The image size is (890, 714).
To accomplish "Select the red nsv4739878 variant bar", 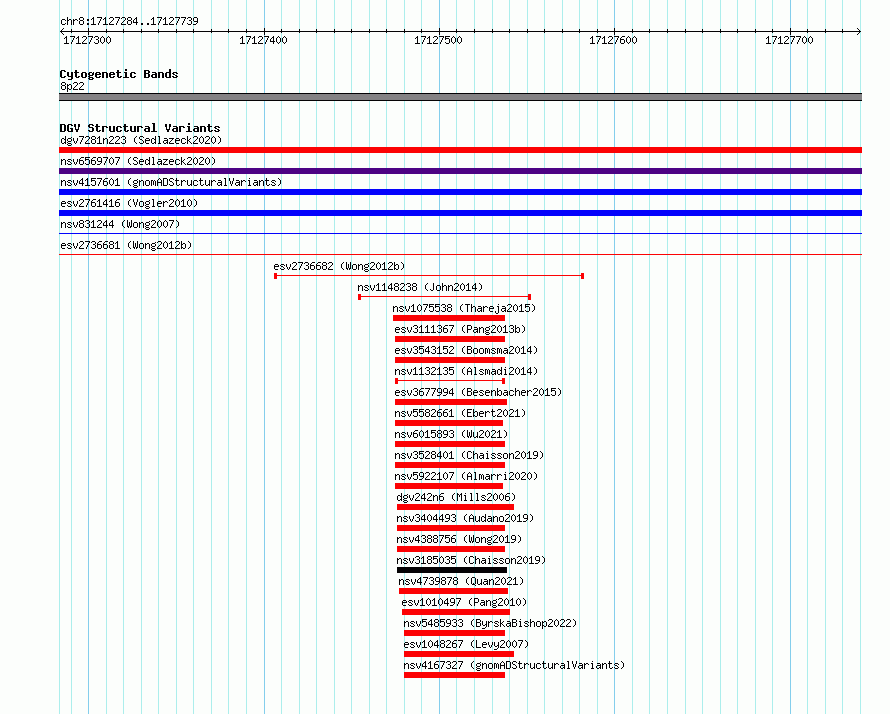I will click(x=454, y=591).
